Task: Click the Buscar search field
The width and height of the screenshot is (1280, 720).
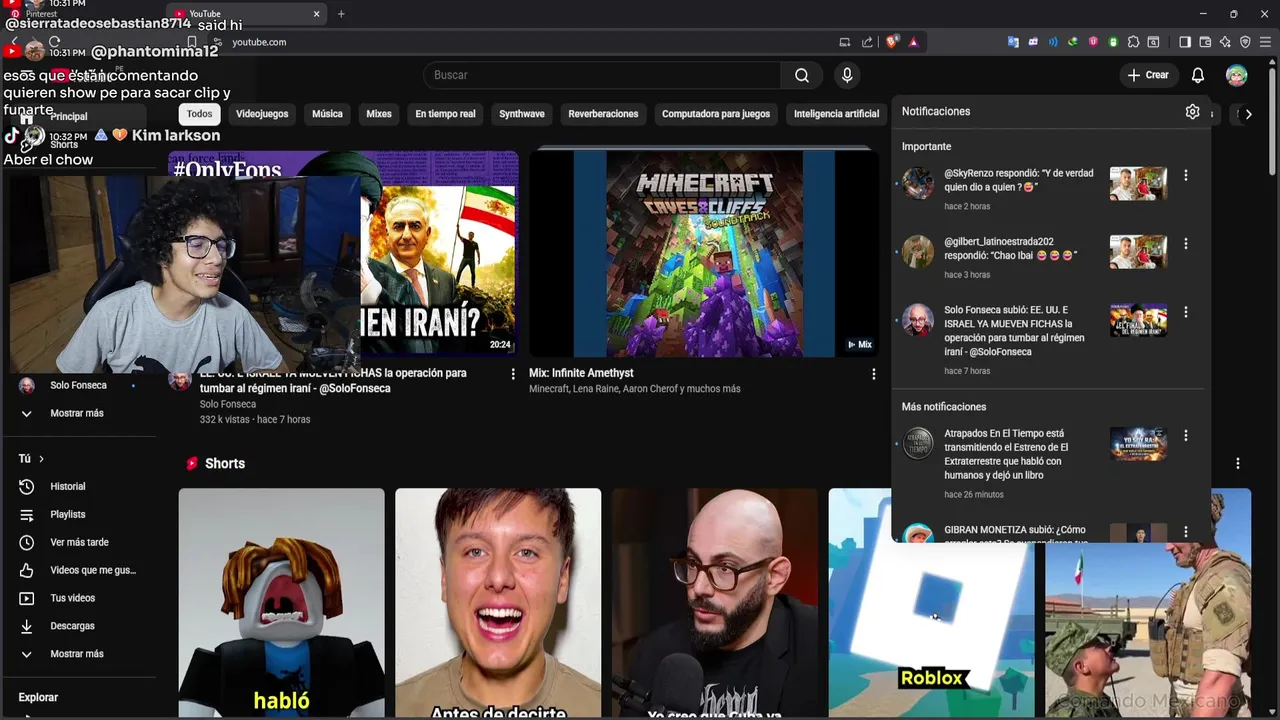Action: [603, 75]
